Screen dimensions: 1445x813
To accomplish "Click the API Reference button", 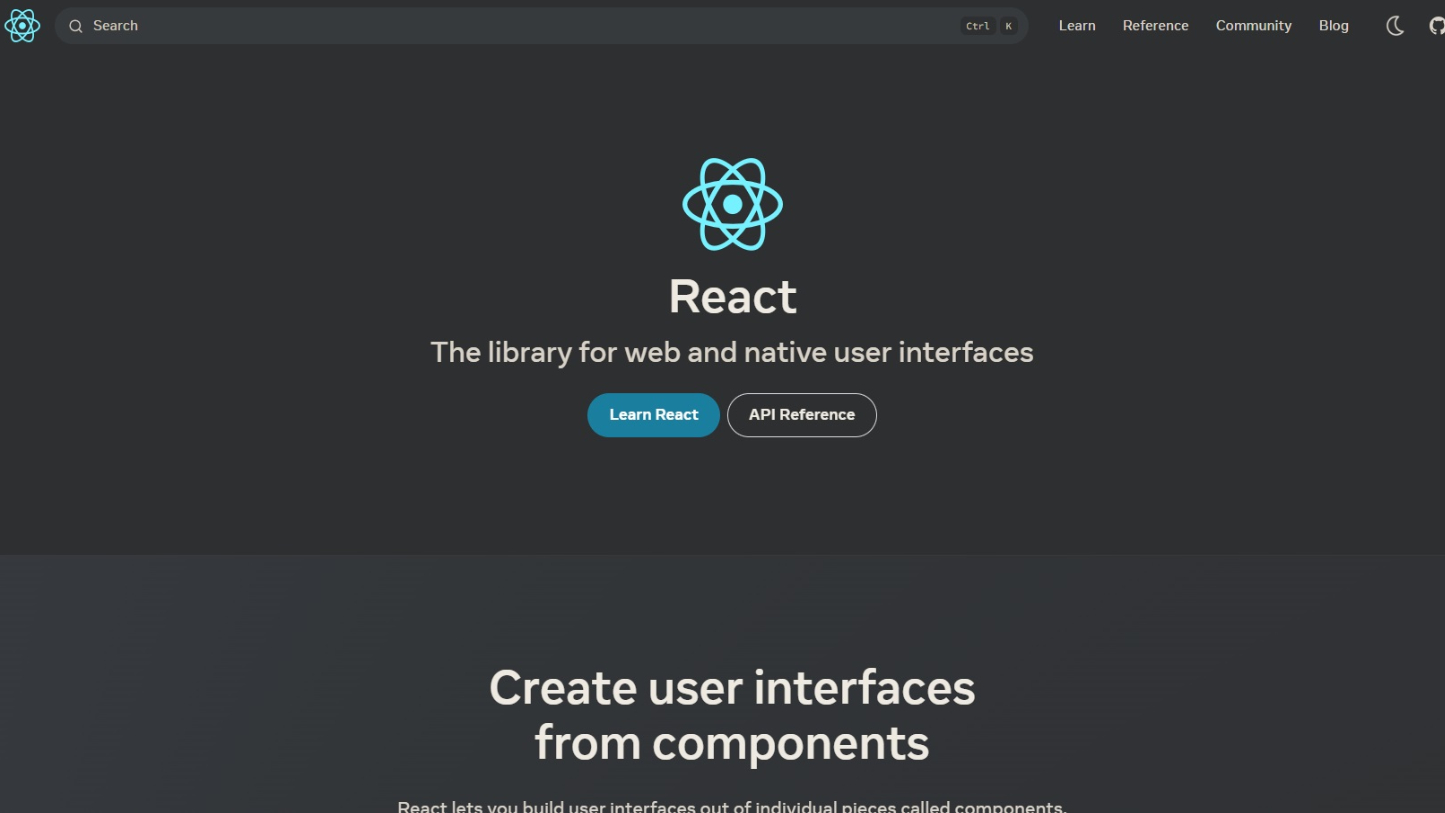I will click(802, 415).
